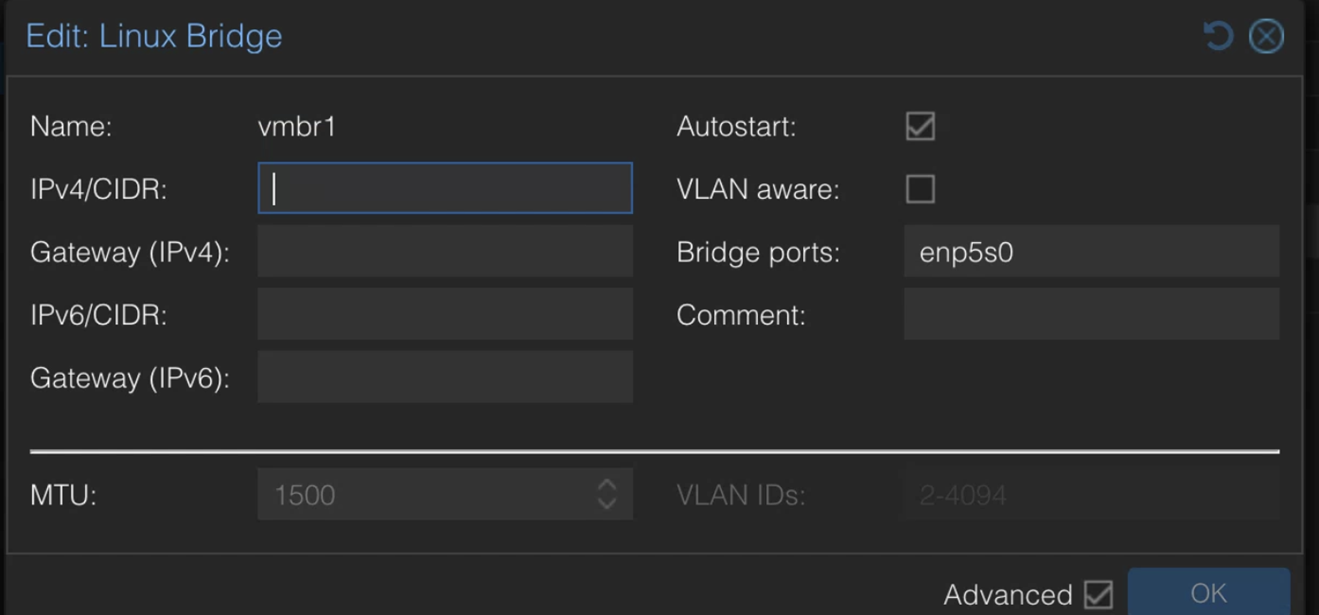Decrease MTU with the down arrow

click(607, 503)
